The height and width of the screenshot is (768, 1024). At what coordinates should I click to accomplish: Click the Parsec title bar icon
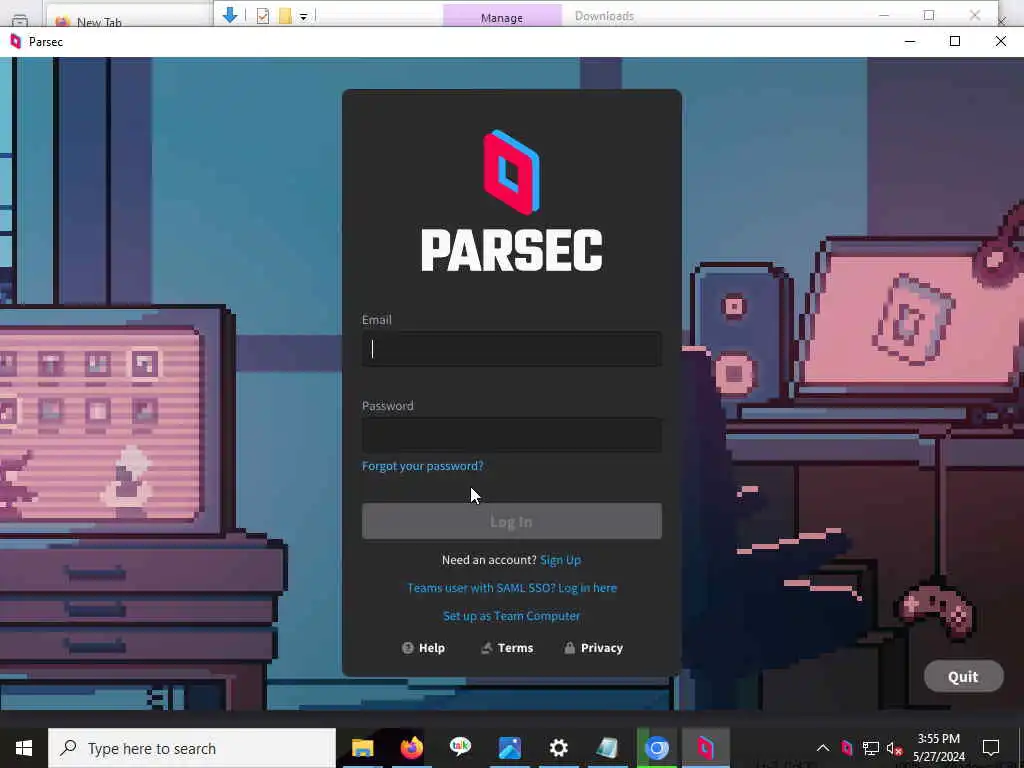pos(16,42)
